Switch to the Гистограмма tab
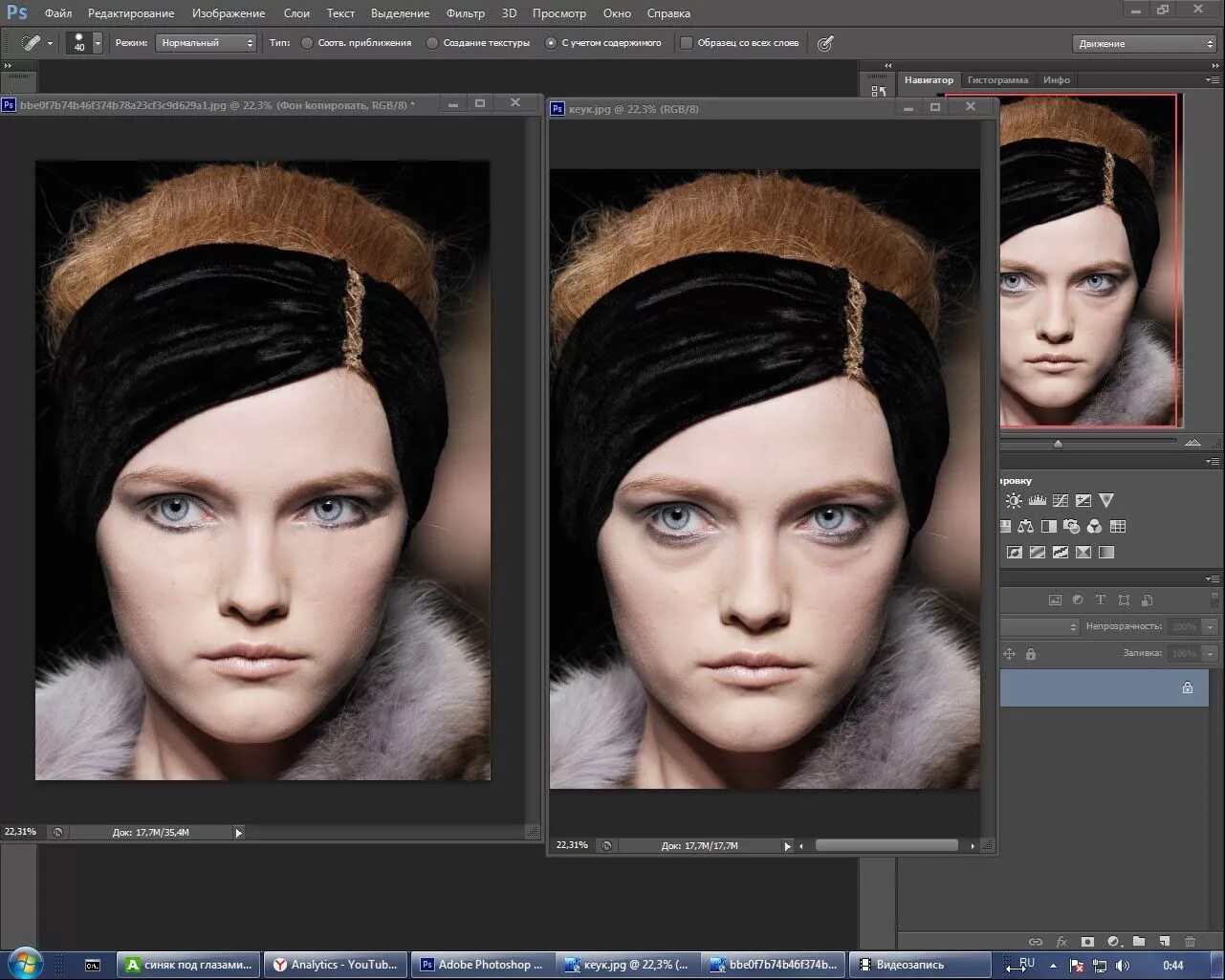 pyautogui.click(x=997, y=80)
